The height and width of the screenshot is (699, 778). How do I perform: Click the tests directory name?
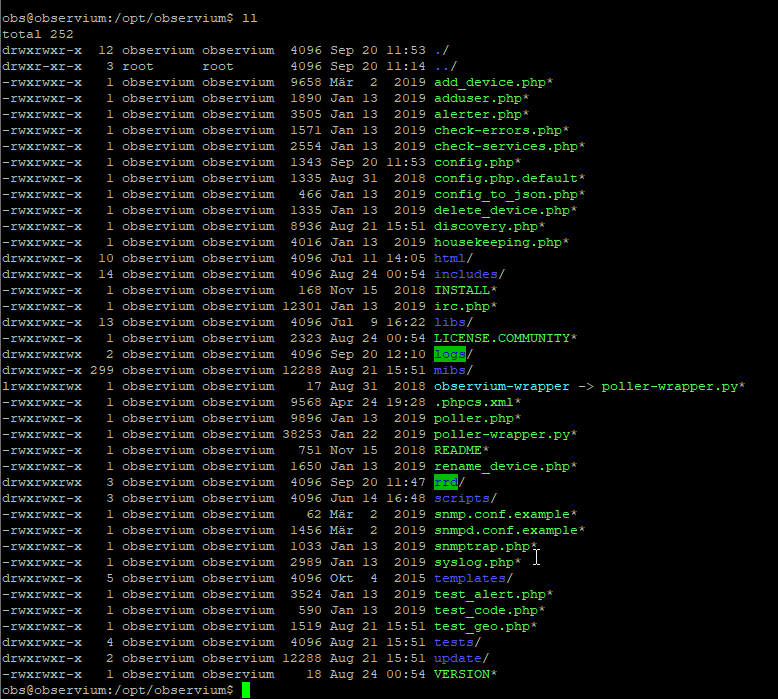tap(454, 642)
